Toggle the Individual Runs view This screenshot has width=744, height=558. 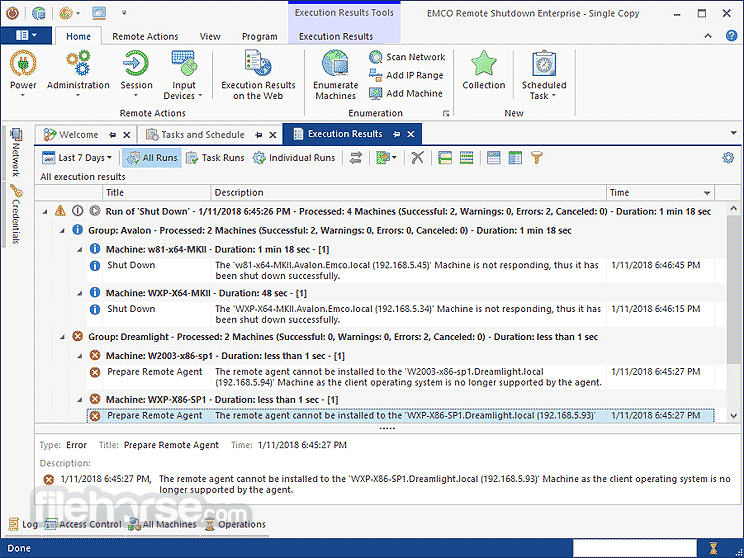294,158
